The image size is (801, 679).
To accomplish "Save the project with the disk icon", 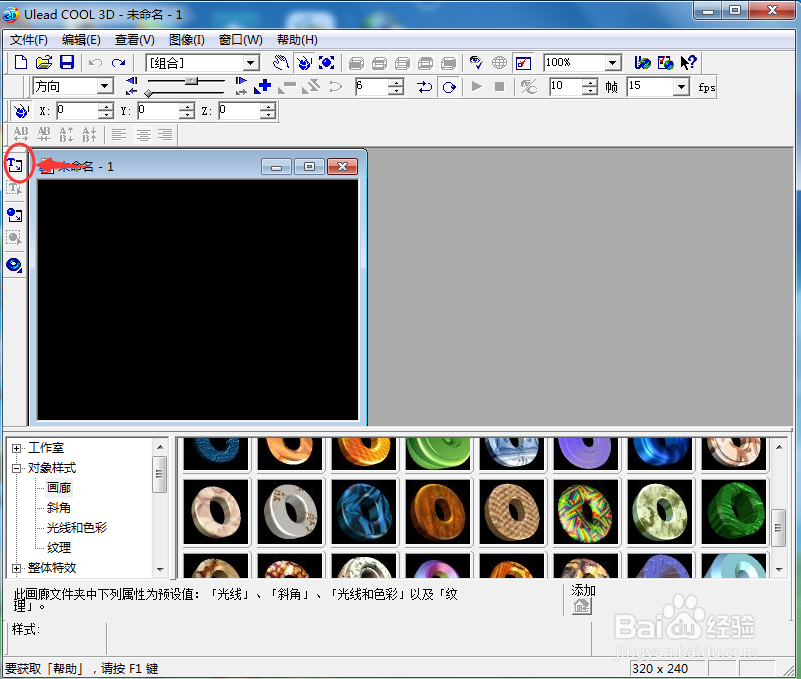I will pyautogui.click(x=67, y=62).
